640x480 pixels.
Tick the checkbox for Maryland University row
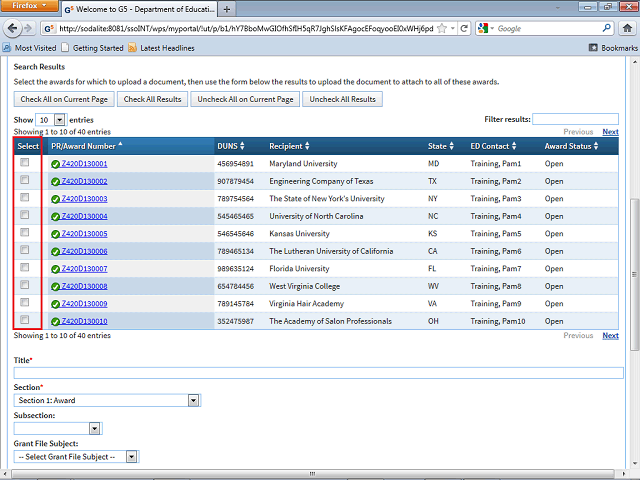click(x=25, y=162)
